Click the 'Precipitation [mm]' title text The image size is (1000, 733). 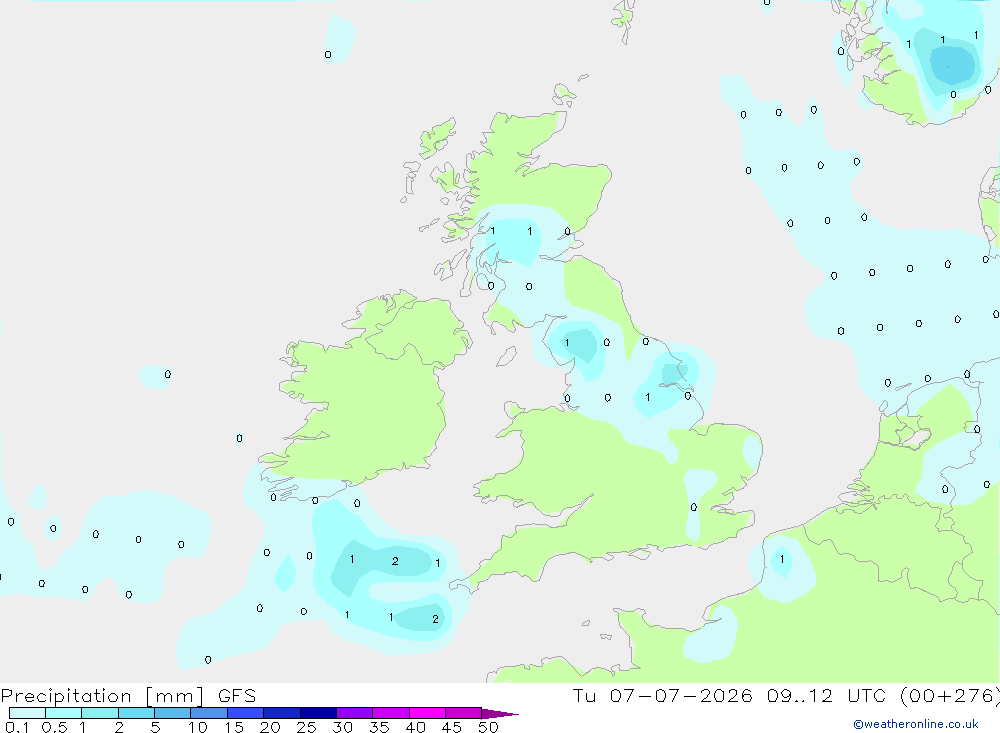(102, 696)
